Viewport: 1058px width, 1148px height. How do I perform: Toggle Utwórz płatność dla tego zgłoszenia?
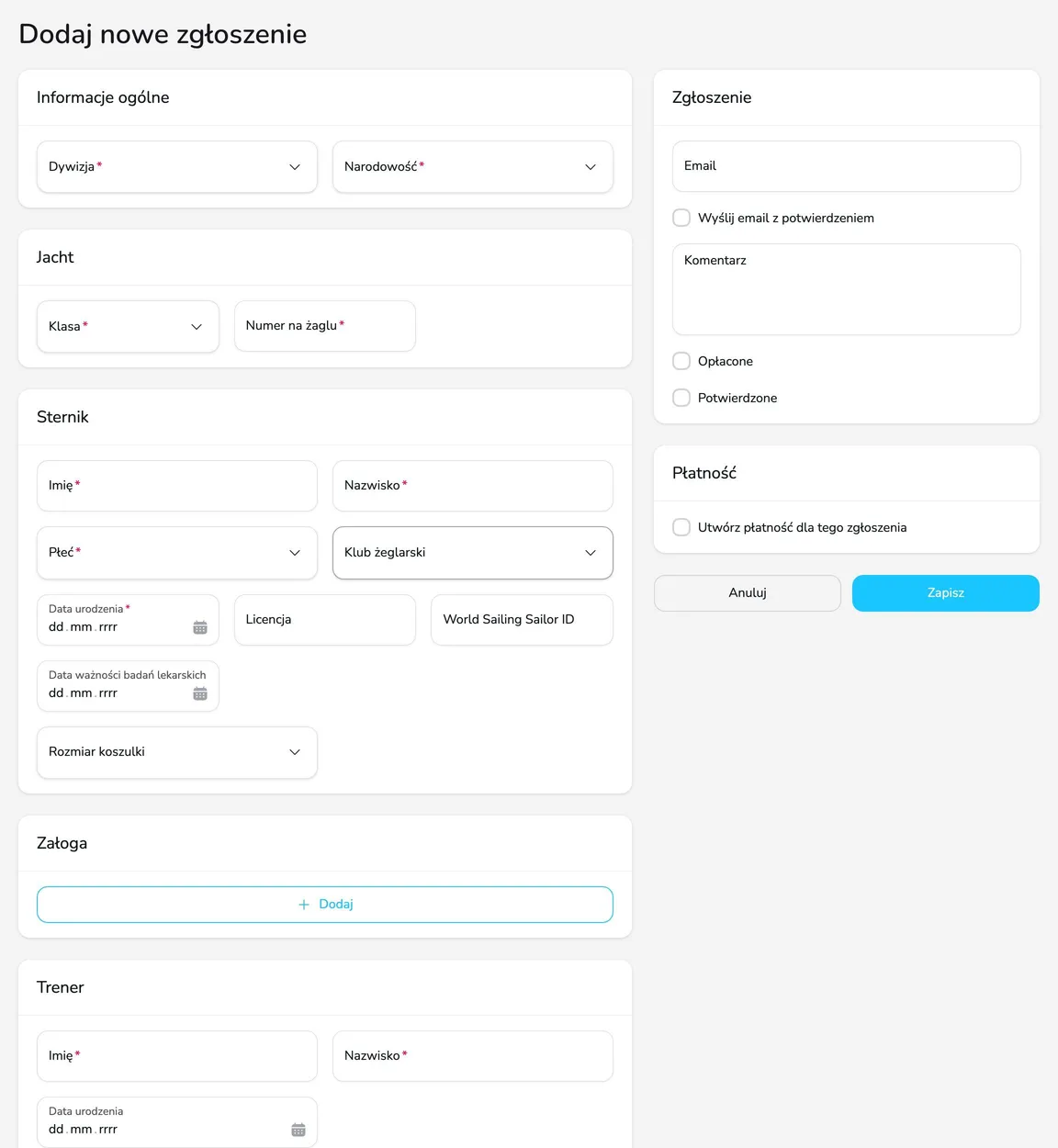point(681,527)
